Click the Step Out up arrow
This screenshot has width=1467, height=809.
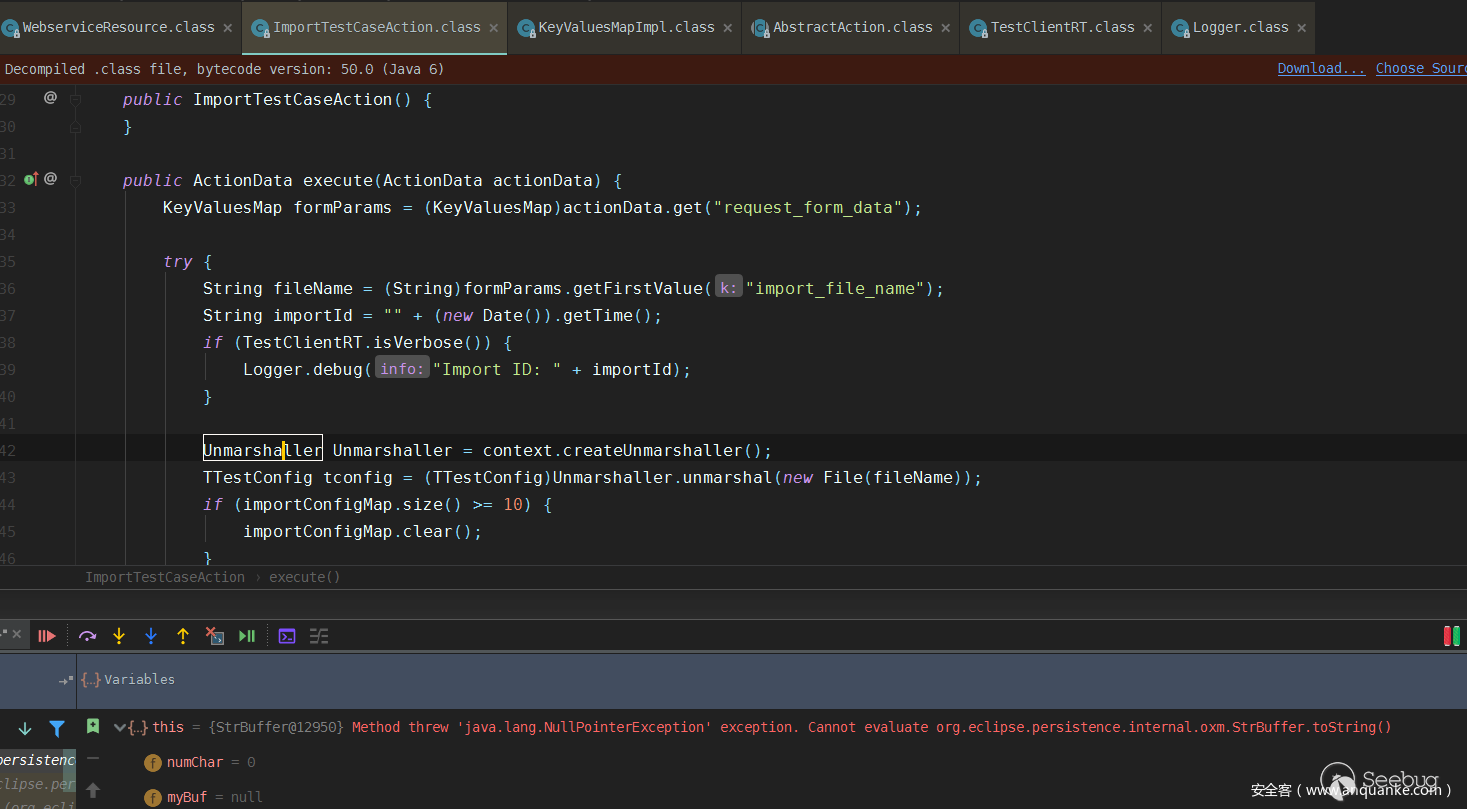coord(183,636)
